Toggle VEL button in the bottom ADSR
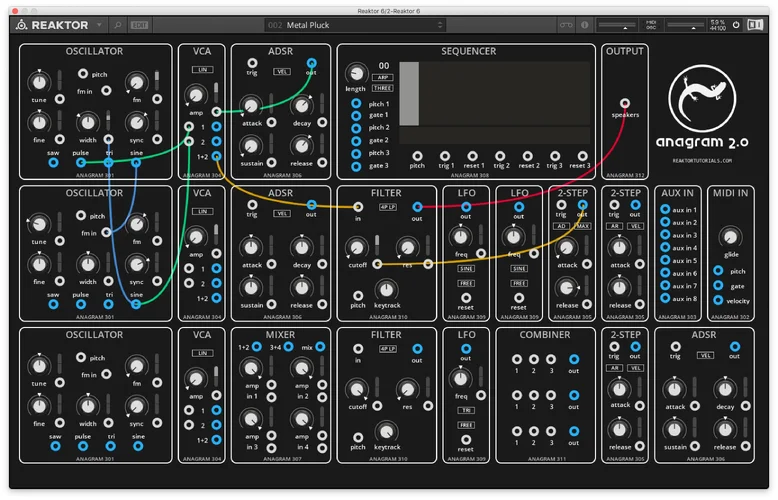This screenshot has height=500, width=778. point(705,356)
